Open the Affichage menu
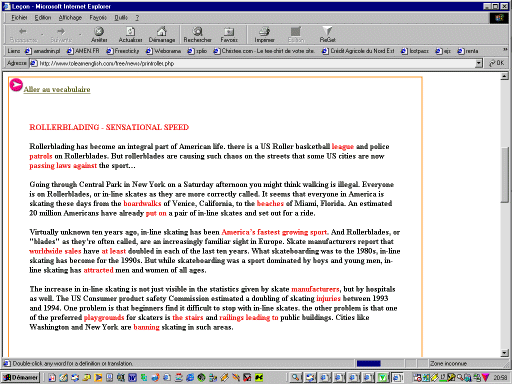Image resolution: width=512 pixels, height=384 pixels. coord(70,18)
